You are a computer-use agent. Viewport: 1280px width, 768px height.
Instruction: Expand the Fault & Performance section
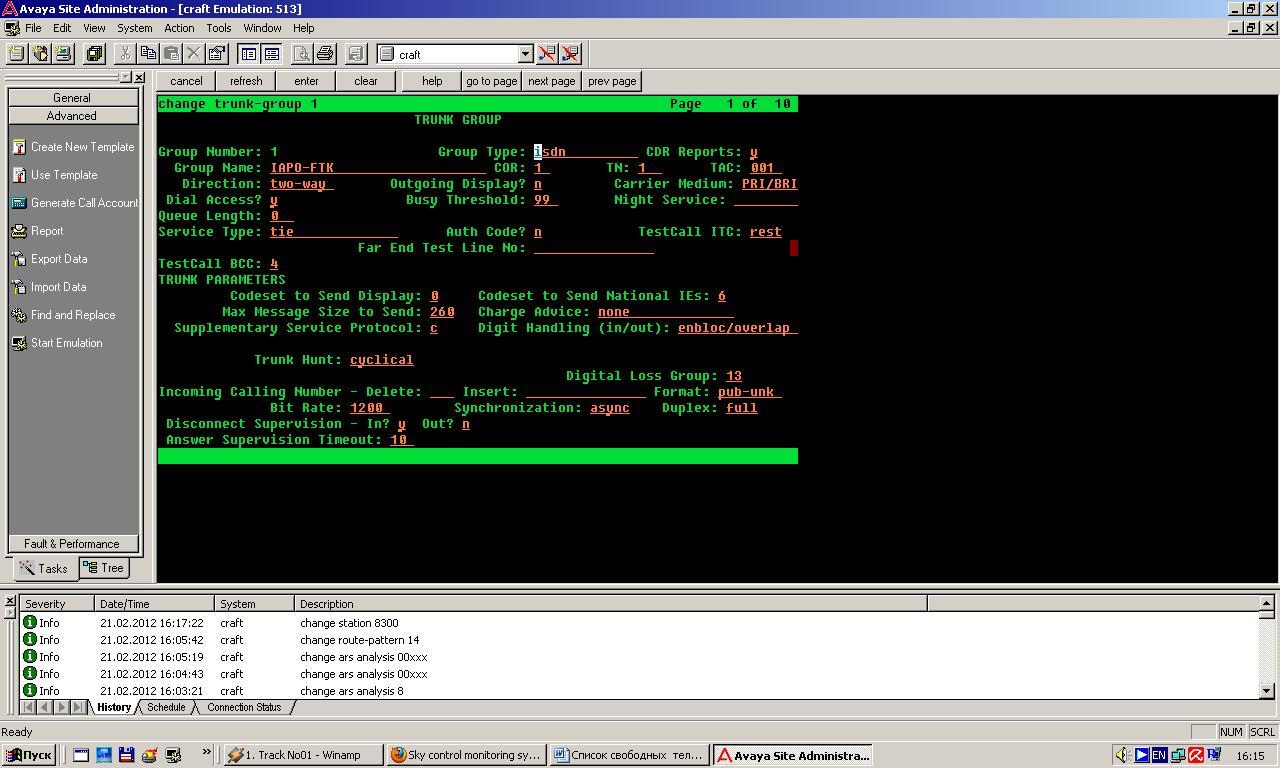pos(72,543)
